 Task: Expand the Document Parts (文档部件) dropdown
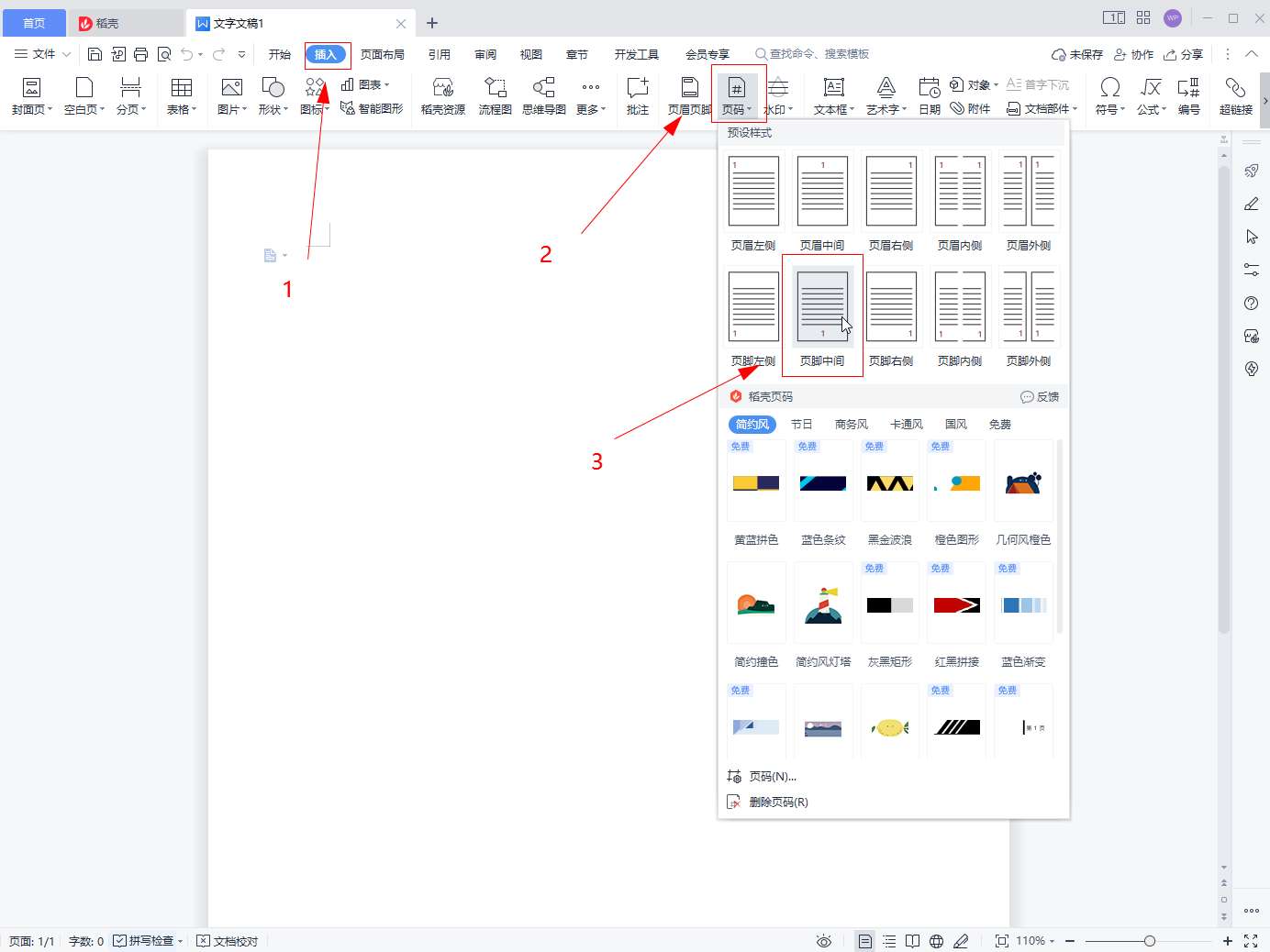pos(1042,108)
